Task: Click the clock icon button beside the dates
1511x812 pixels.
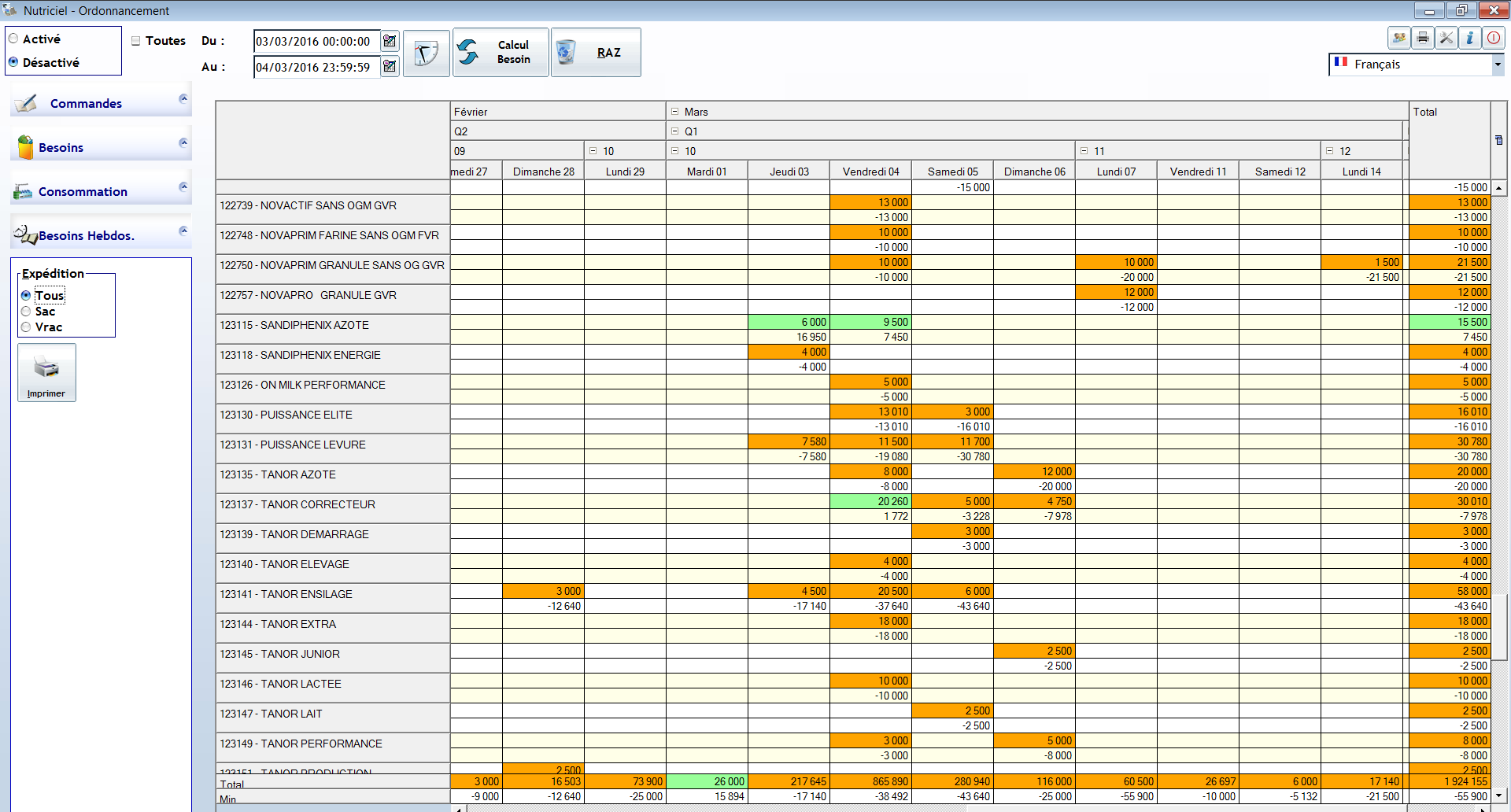Action: (x=426, y=53)
